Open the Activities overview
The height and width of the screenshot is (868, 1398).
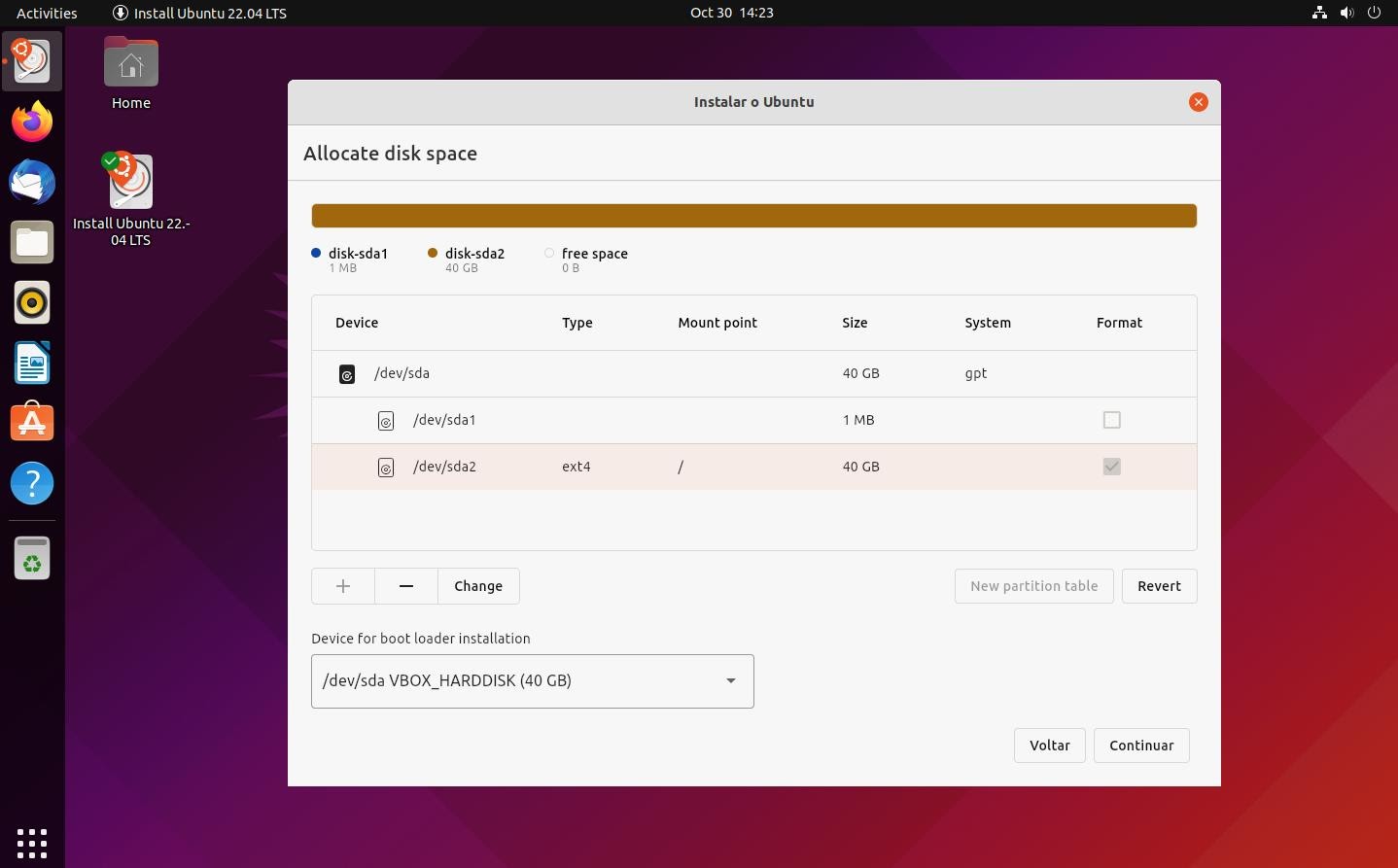[47, 13]
